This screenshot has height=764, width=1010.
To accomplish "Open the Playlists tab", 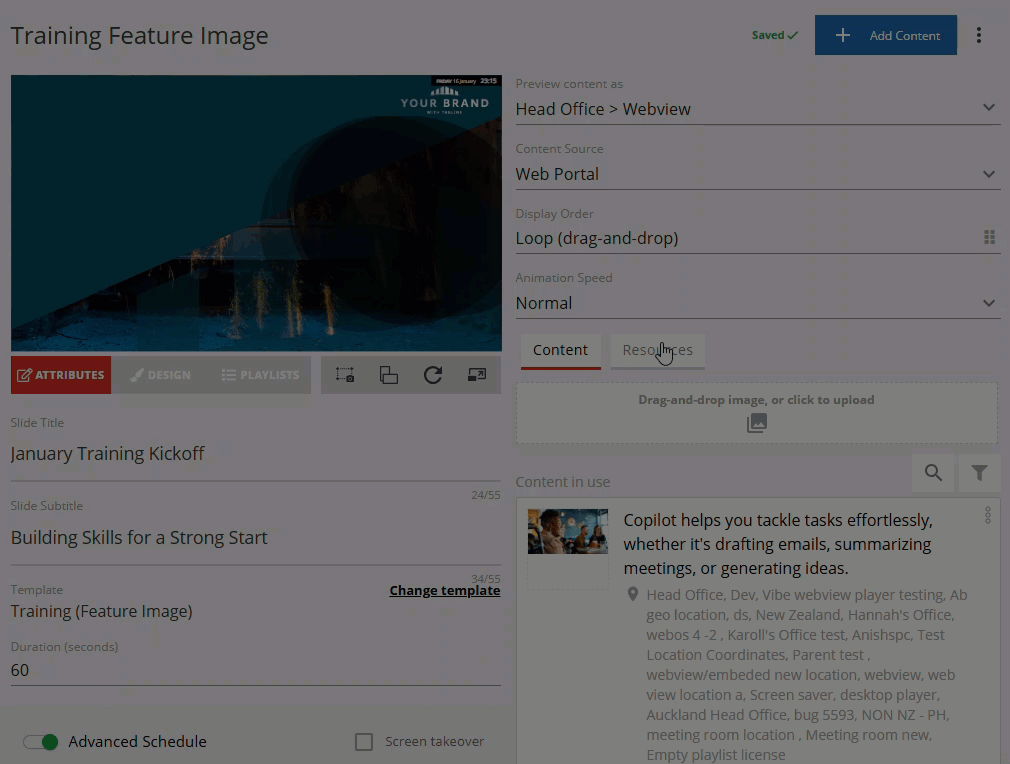I will (x=260, y=375).
